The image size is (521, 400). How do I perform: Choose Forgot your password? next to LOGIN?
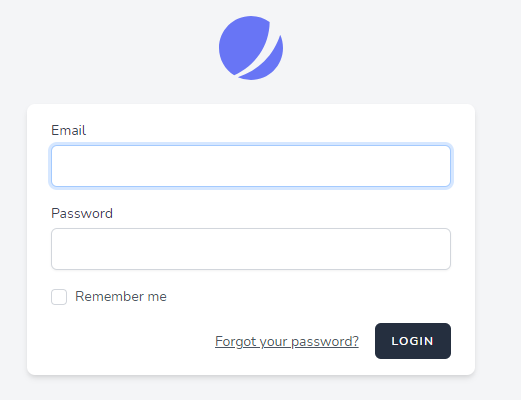pyautogui.click(x=287, y=341)
